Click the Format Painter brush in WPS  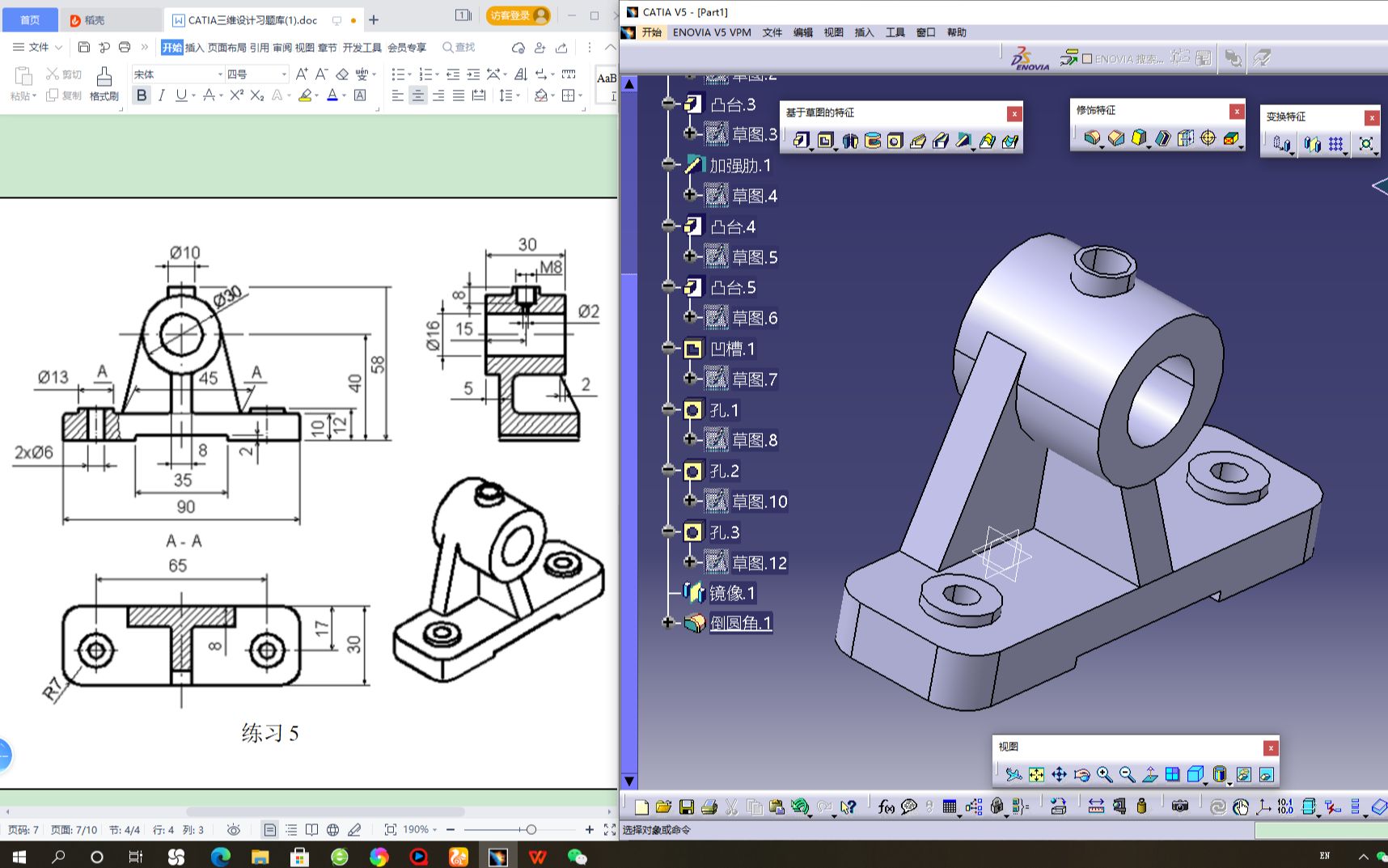(x=104, y=83)
